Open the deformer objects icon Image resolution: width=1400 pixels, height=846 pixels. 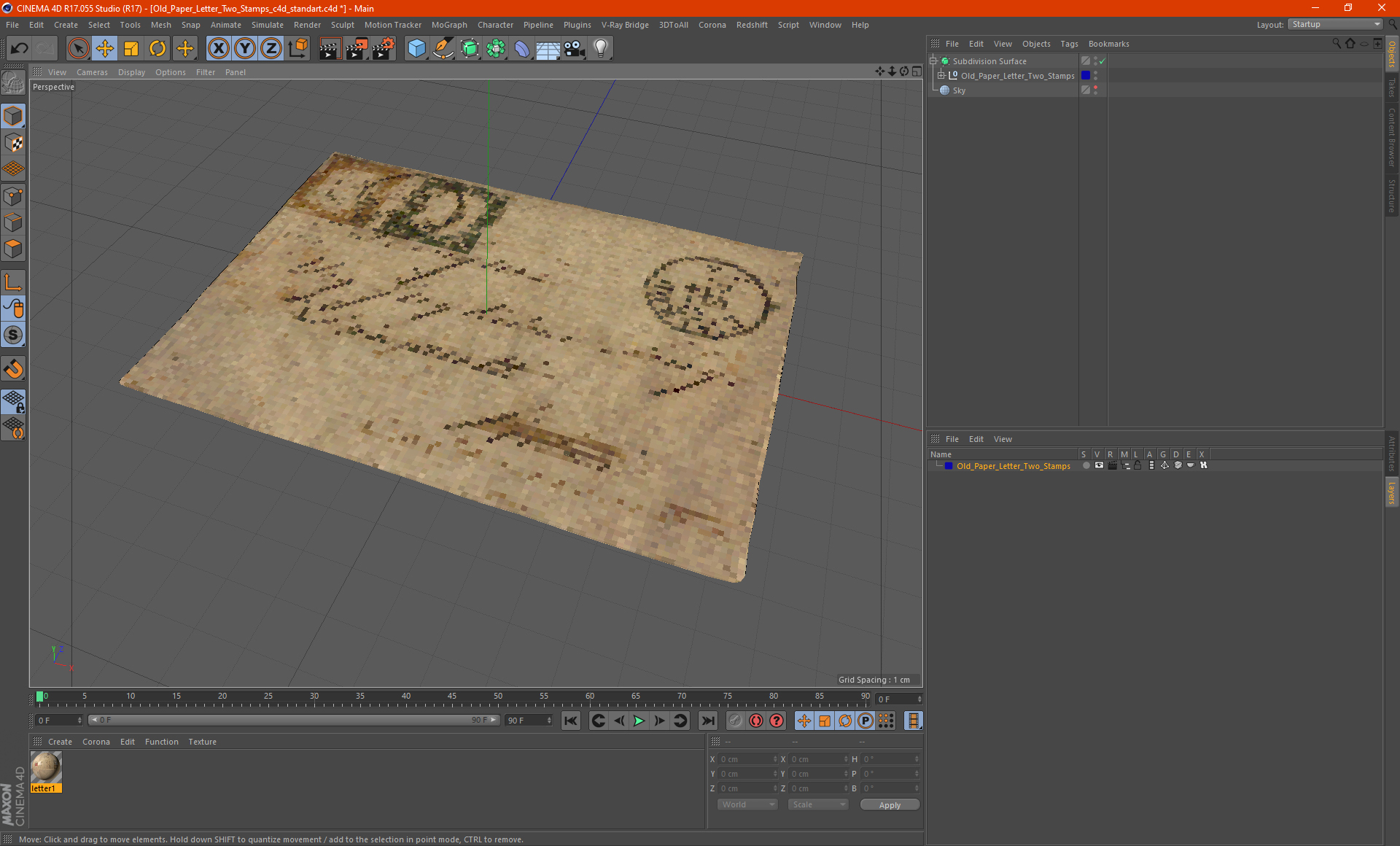tap(522, 48)
